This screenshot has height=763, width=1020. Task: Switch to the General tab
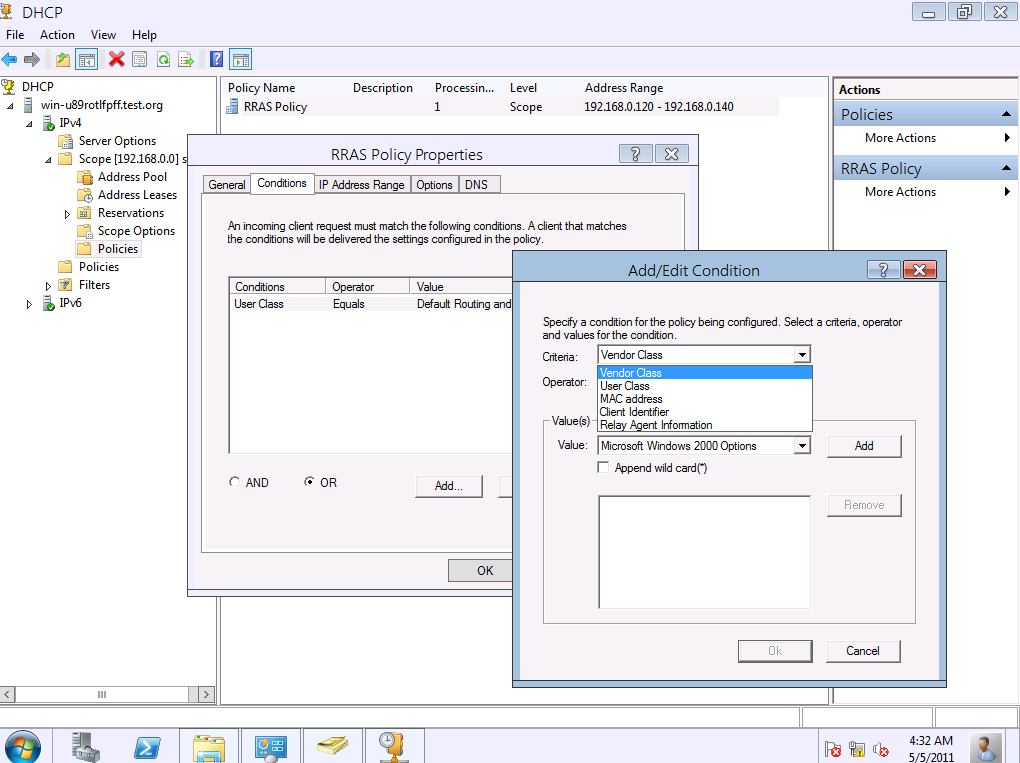tap(226, 185)
